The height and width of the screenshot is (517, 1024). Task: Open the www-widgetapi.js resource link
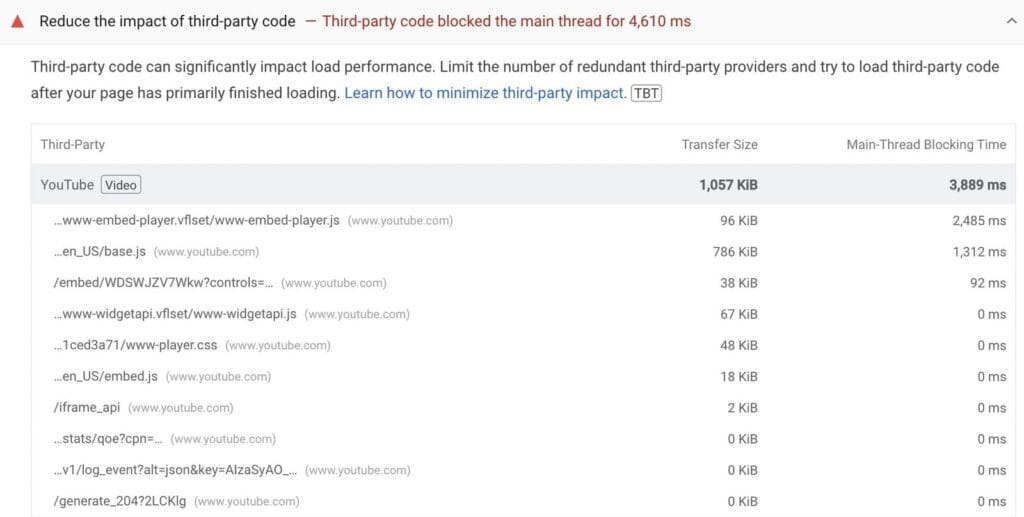[x=175, y=314]
